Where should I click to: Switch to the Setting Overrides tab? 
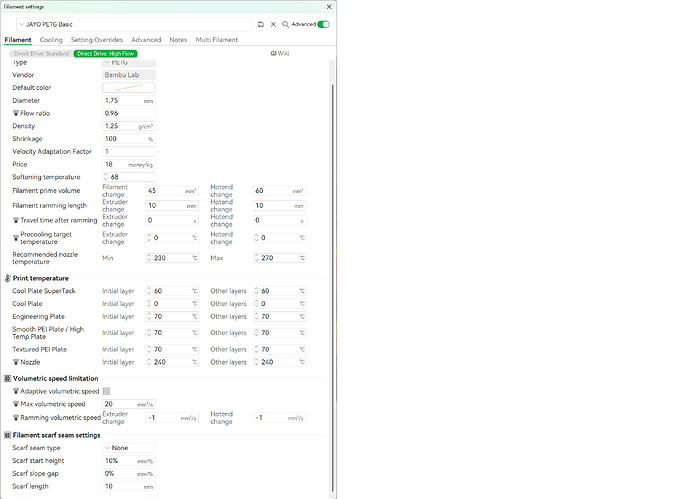tap(97, 40)
